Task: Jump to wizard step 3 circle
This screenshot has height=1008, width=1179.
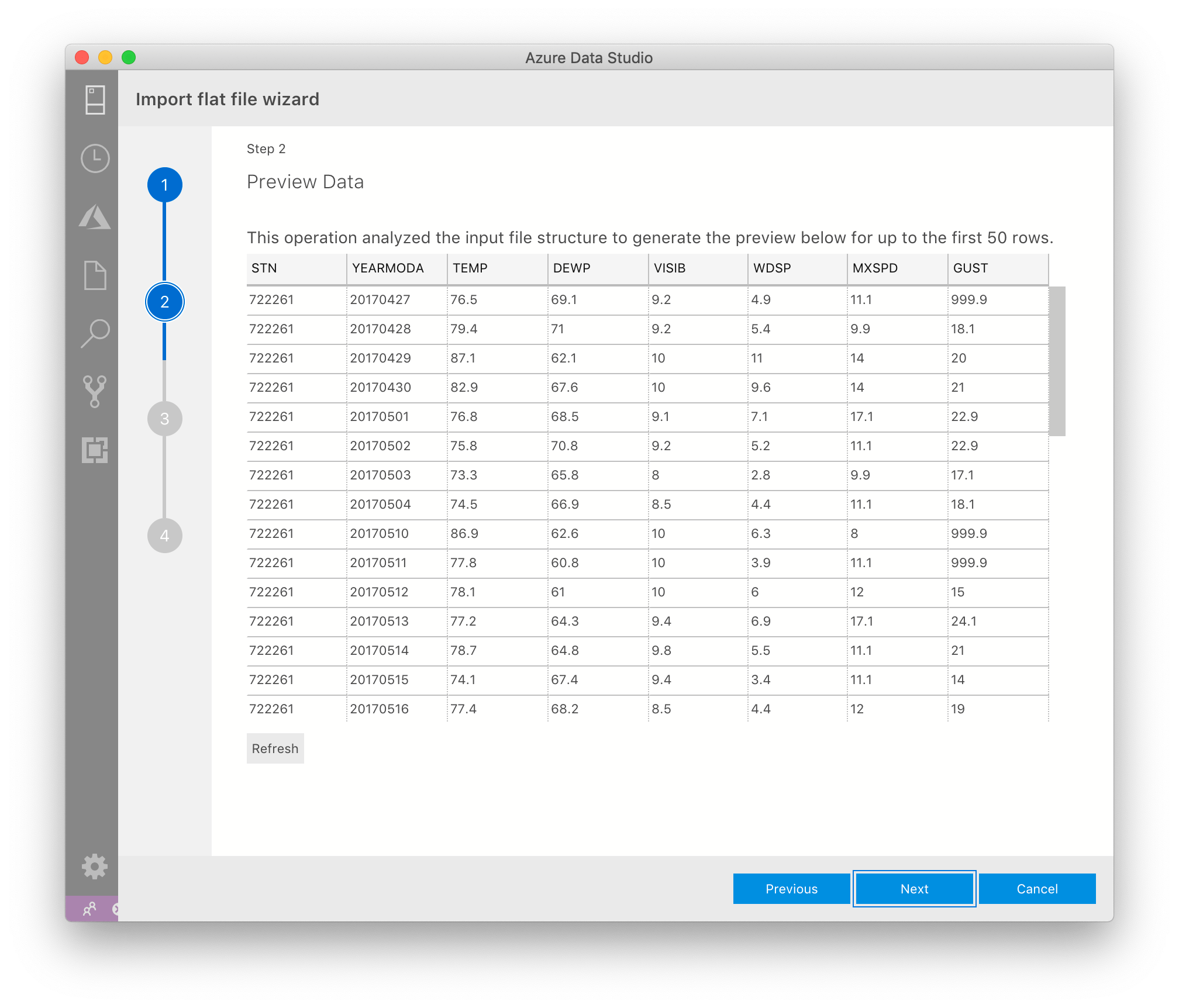Action: [x=165, y=419]
